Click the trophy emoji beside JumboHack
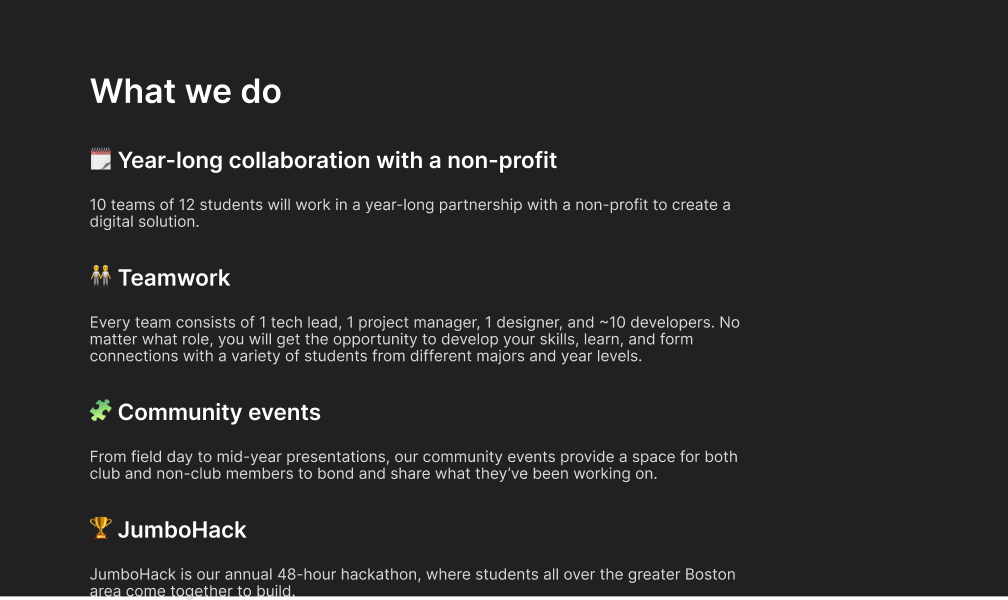The height and width of the screenshot is (600, 1008). coord(101,528)
